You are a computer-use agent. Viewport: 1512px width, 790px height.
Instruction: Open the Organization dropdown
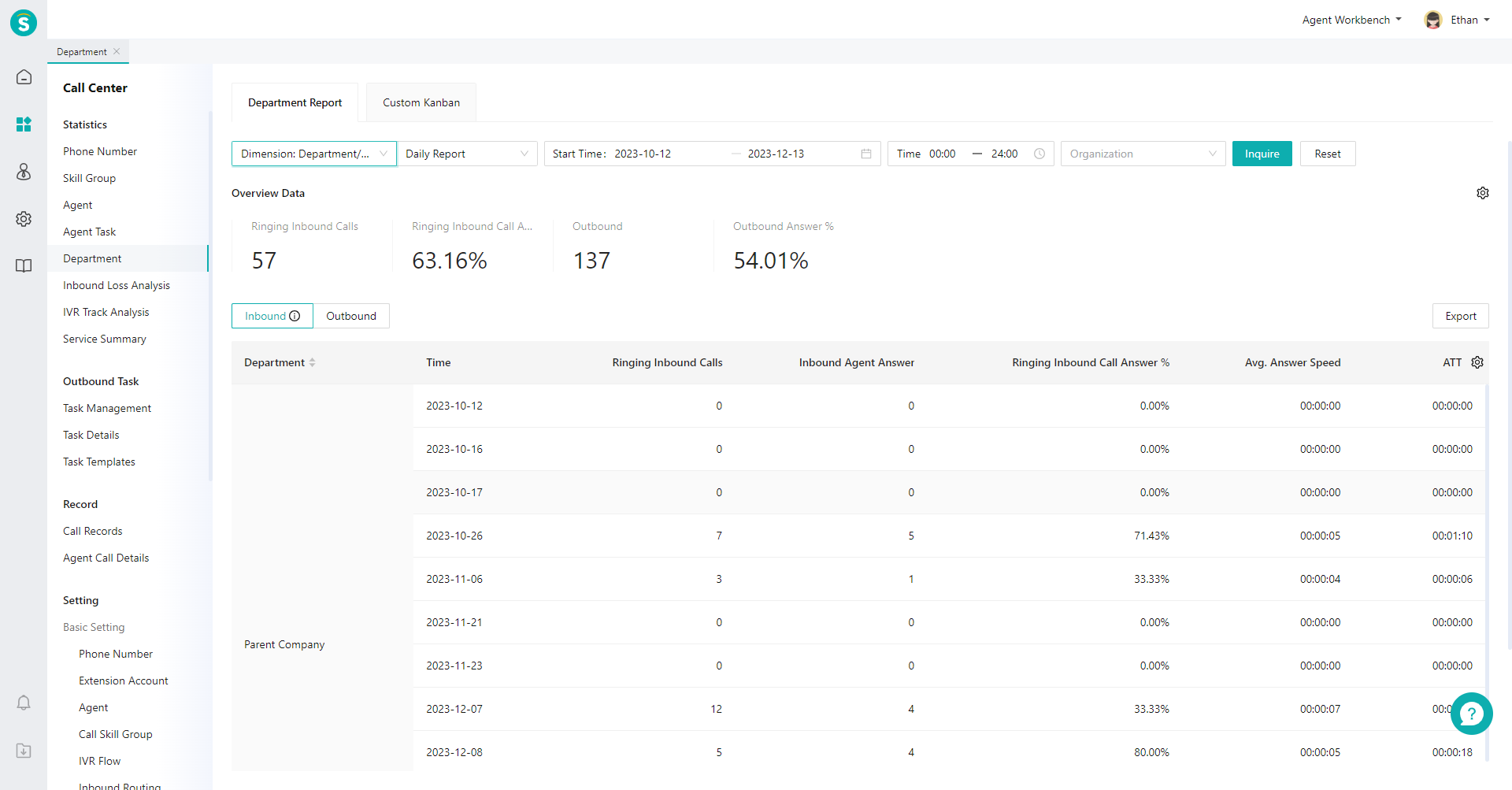pos(1143,154)
